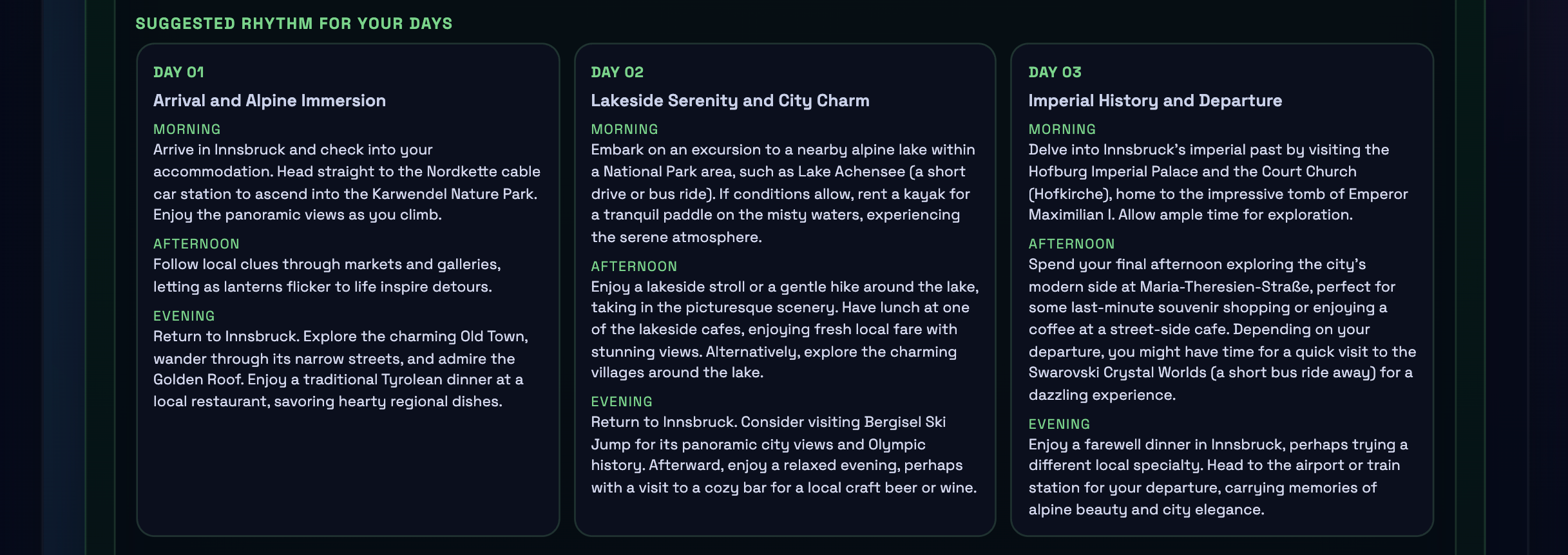
Task: Click the Hofburg Imperial Palace paragraph
Action: (1218, 182)
